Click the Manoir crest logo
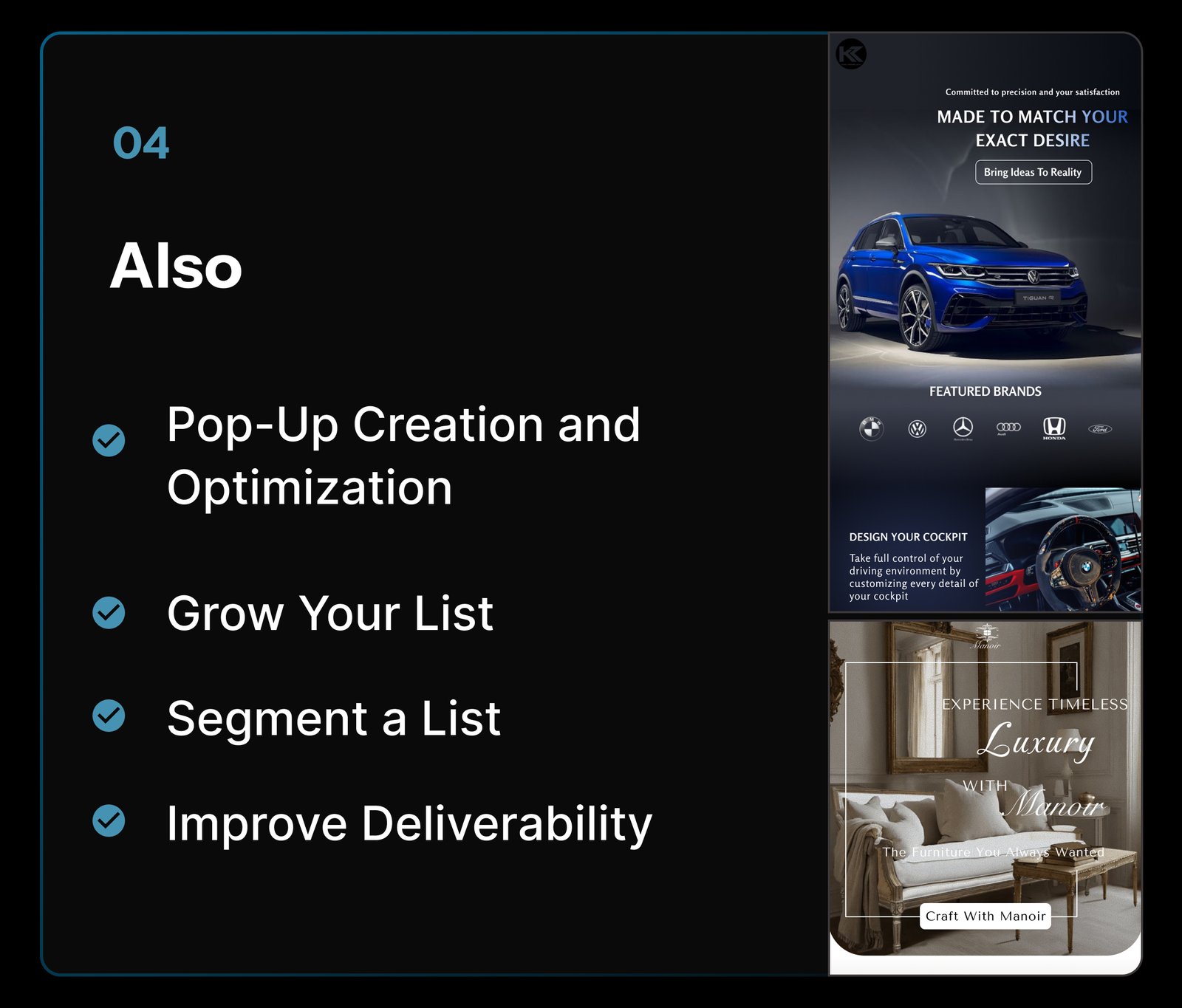Image resolution: width=1182 pixels, height=1008 pixels. coord(986,637)
